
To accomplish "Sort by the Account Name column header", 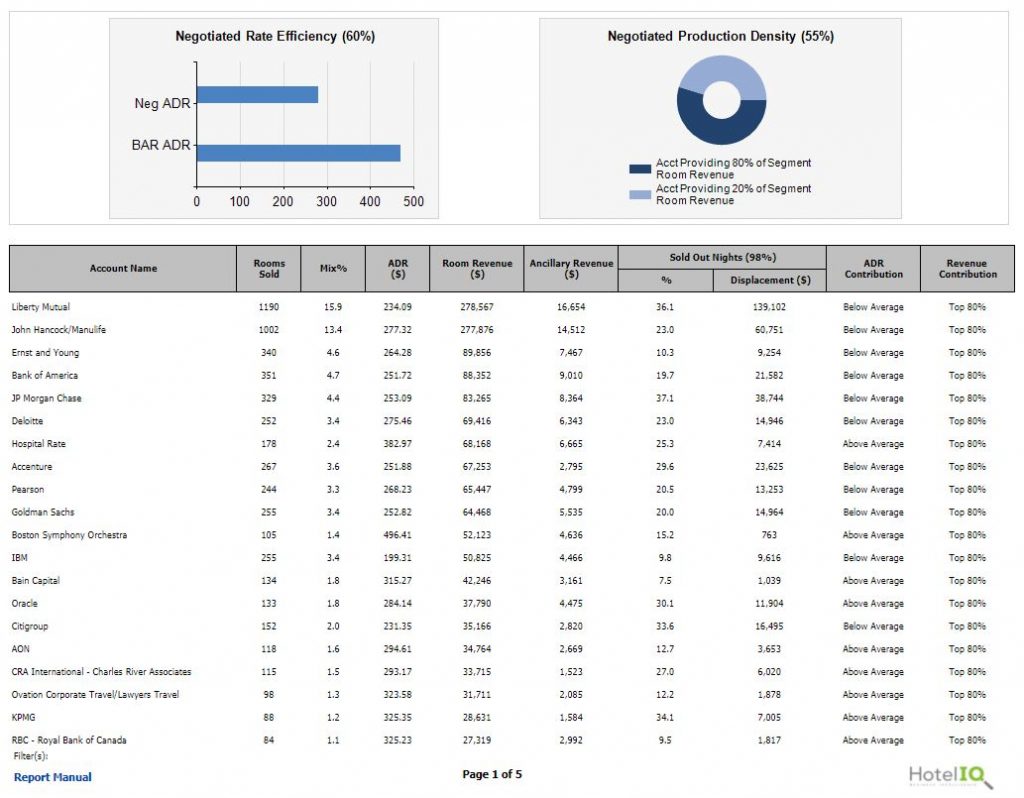I will [x=123, y=268].
